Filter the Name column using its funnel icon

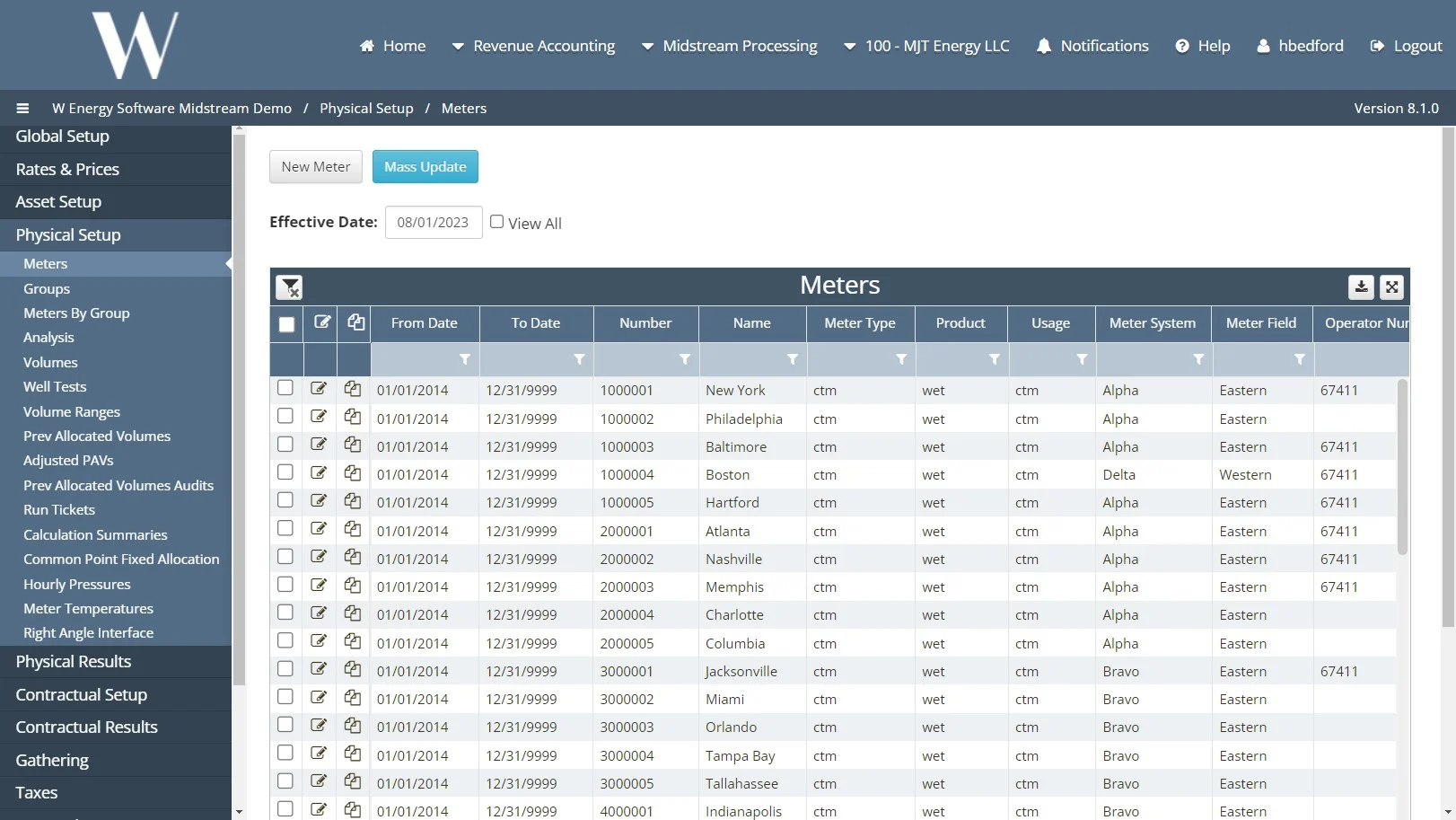point(793,359)
